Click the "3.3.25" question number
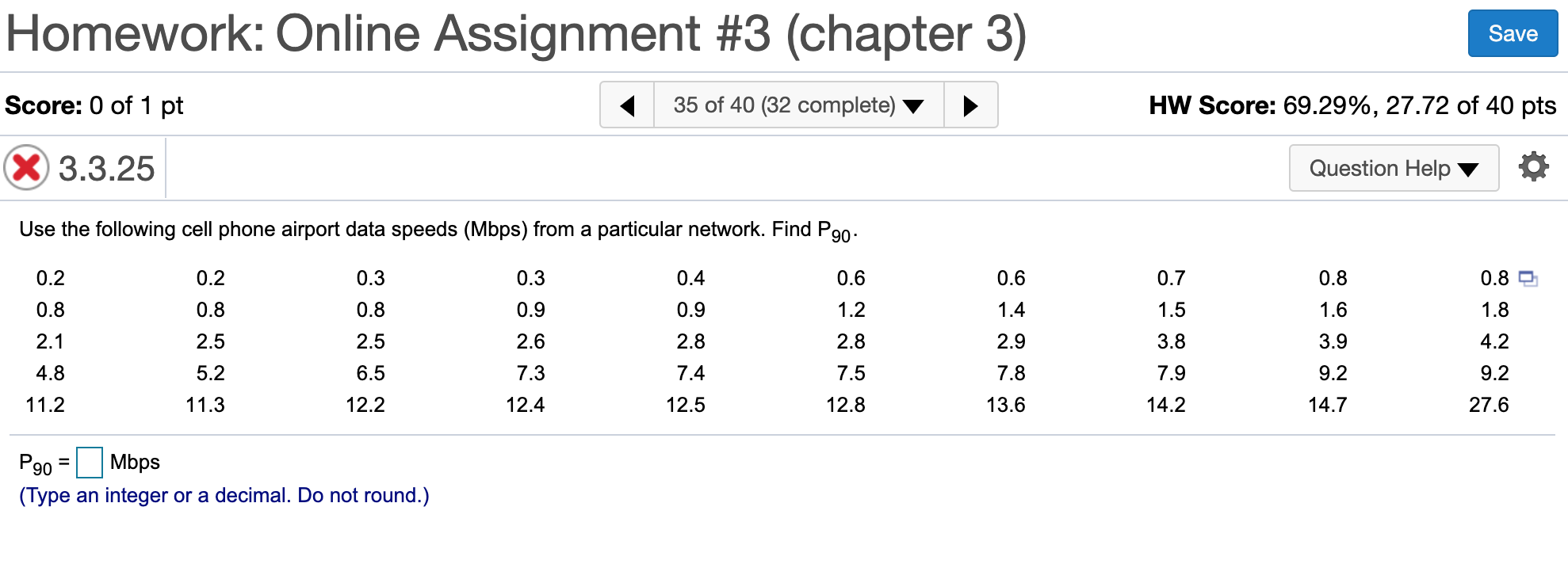The image size is (1568, 564). click(x=105, y=167)
